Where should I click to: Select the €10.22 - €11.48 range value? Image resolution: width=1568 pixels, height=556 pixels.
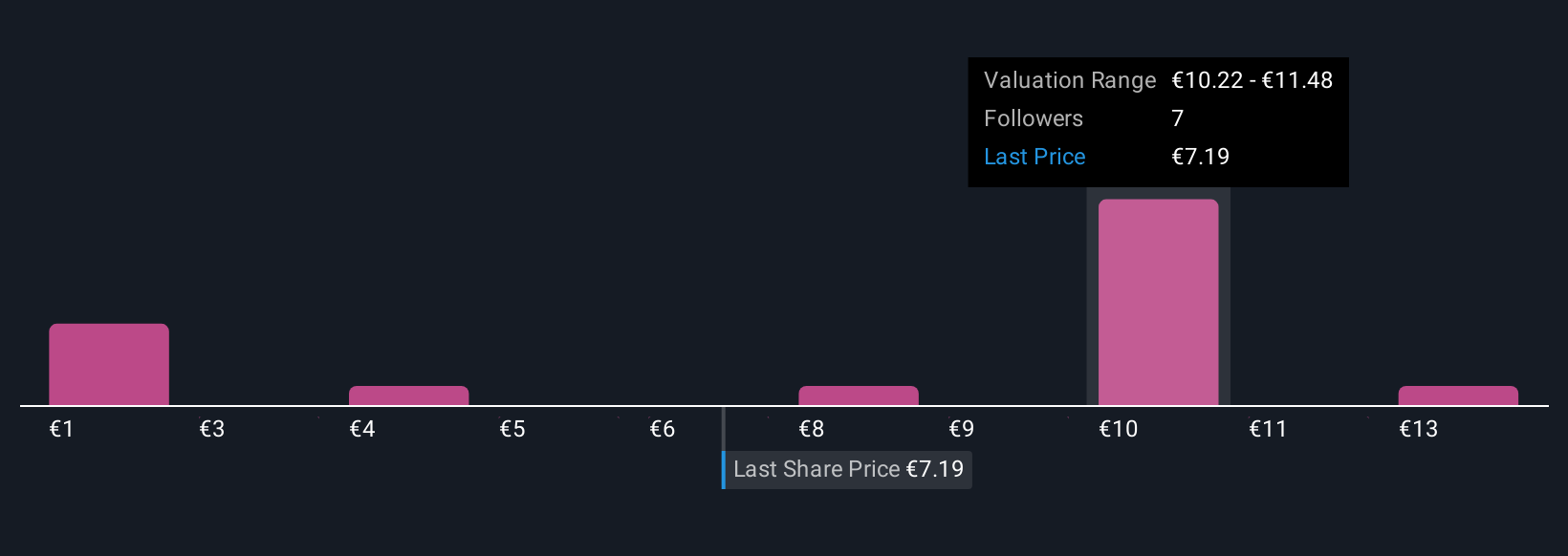click(x=1252, y=80)
